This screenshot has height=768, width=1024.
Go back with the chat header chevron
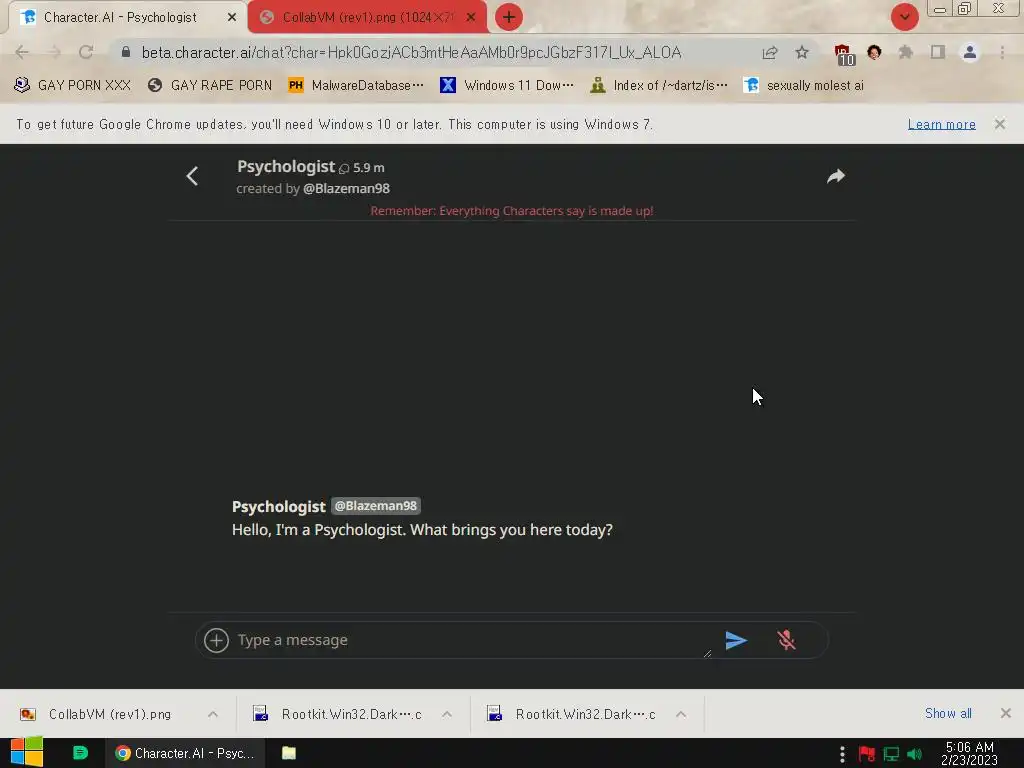point(192,176)
